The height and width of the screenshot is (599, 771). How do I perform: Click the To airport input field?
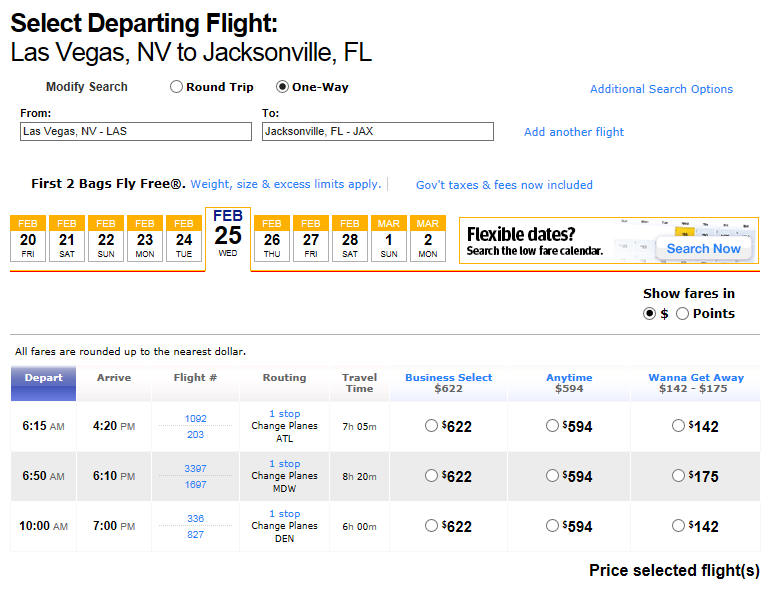click(378, 132)
